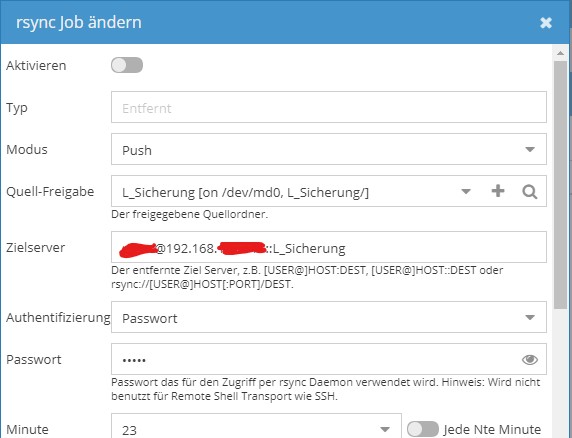Click the scrollbar up arrow
The width and height of the screenshot is (572, 438).
pos(560,53)
